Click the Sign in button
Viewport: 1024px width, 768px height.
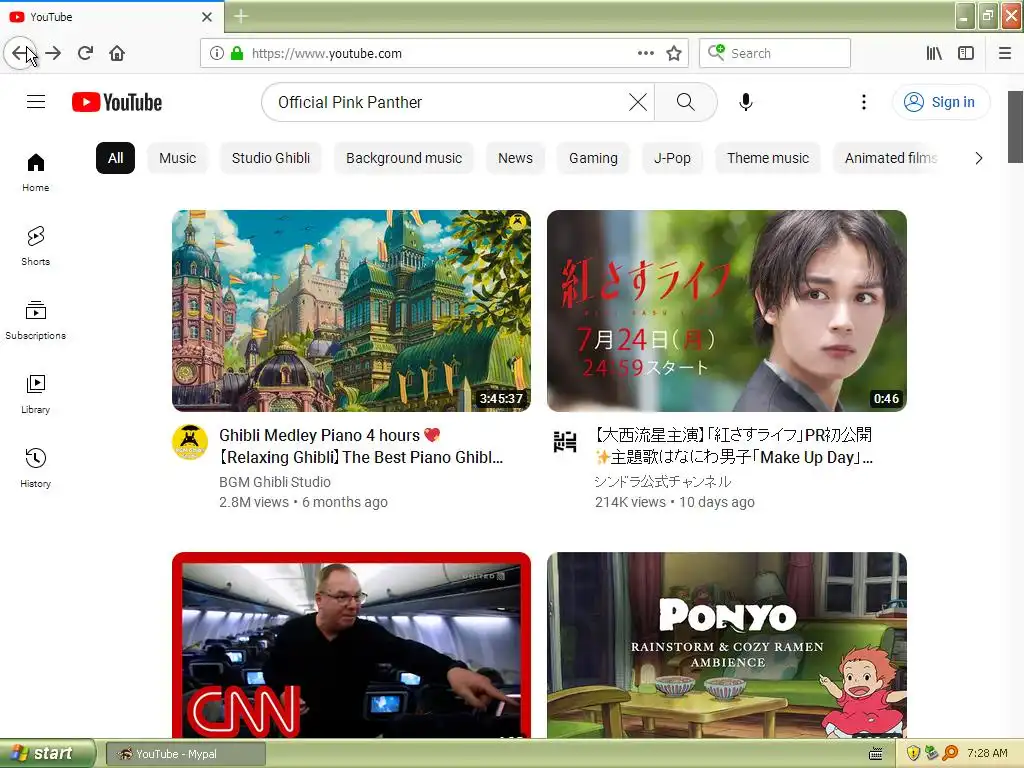[x=940, y=102]
